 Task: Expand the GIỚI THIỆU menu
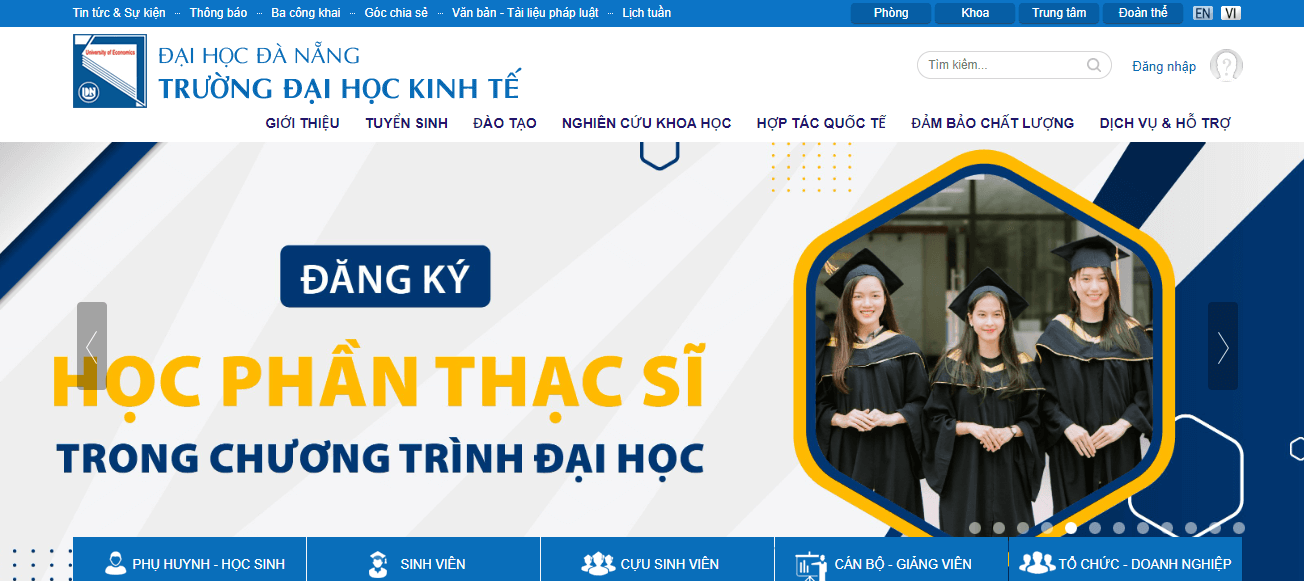[301, 122]
